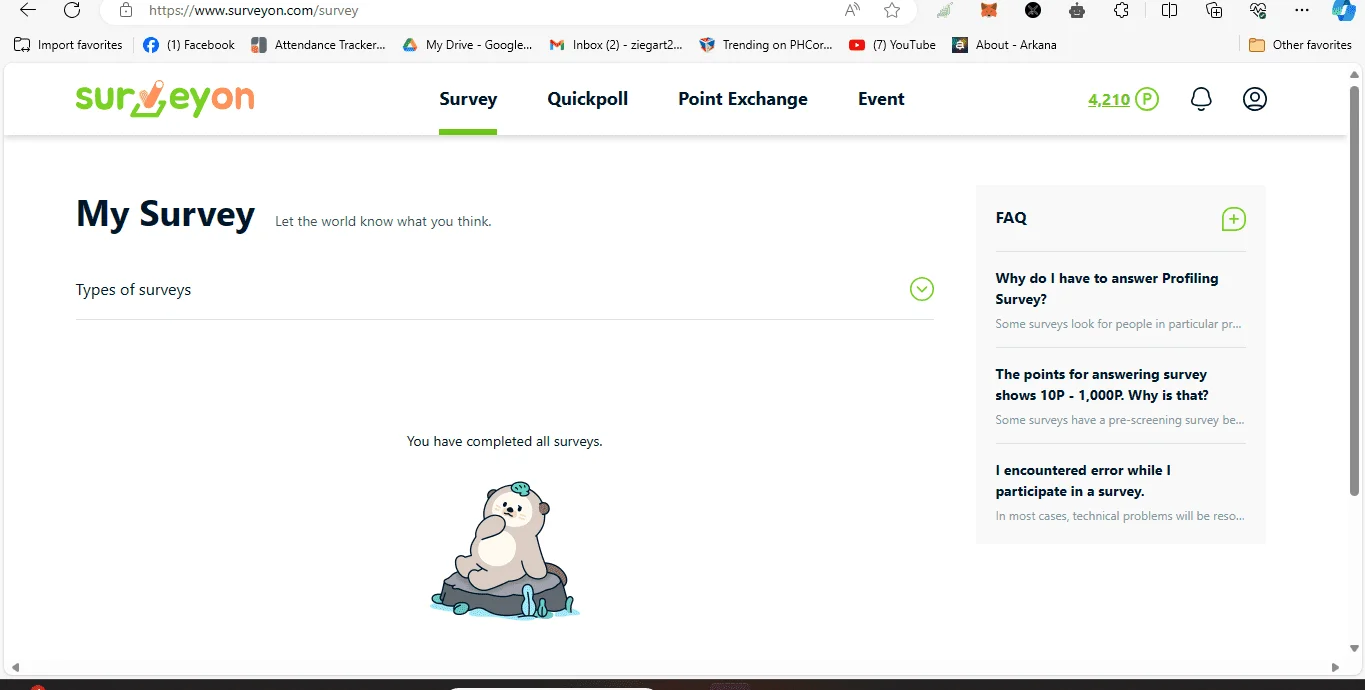Open the Facebook bookmark

pos(189,45)
